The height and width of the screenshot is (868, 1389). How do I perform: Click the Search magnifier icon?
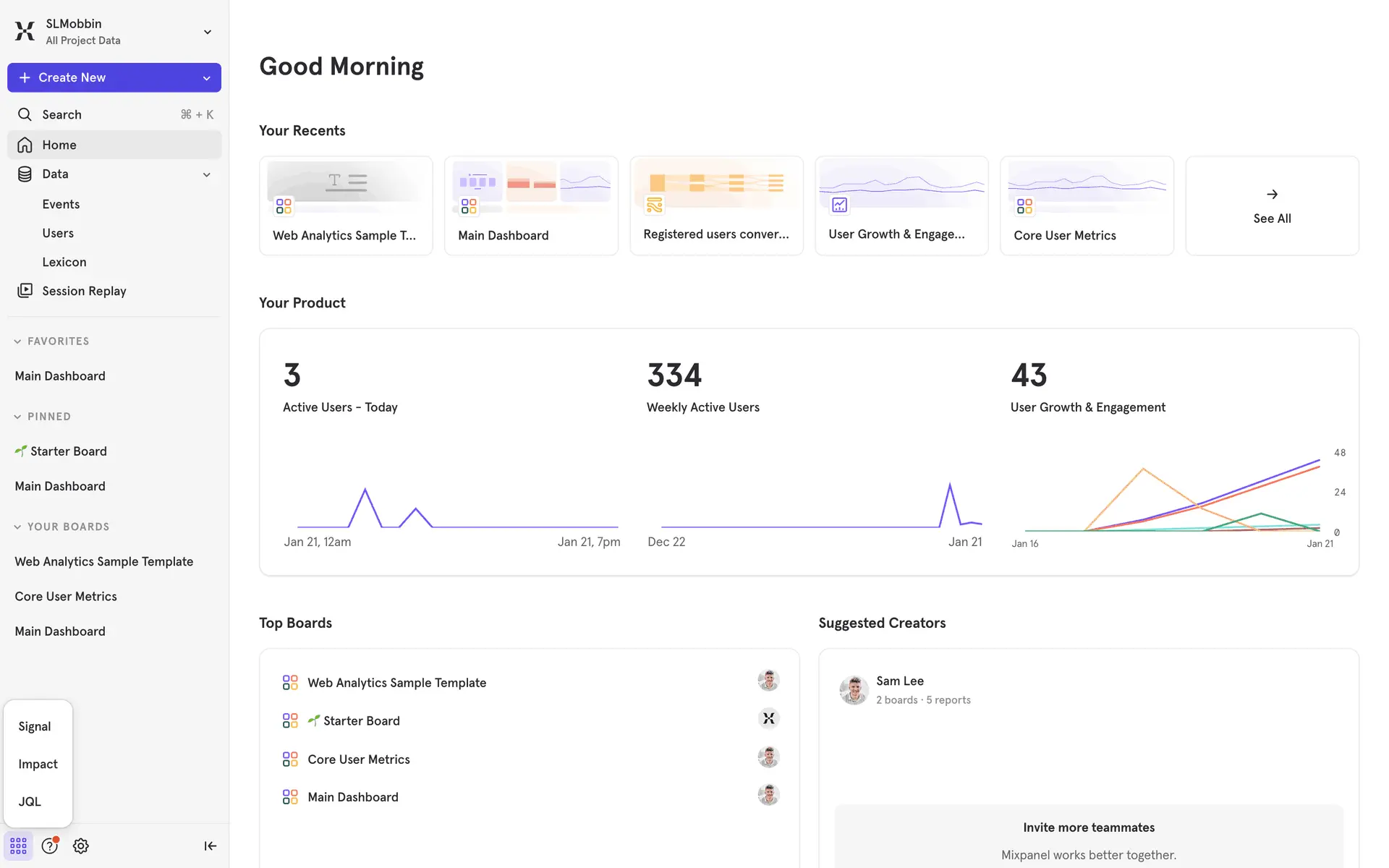coord(25,114)
